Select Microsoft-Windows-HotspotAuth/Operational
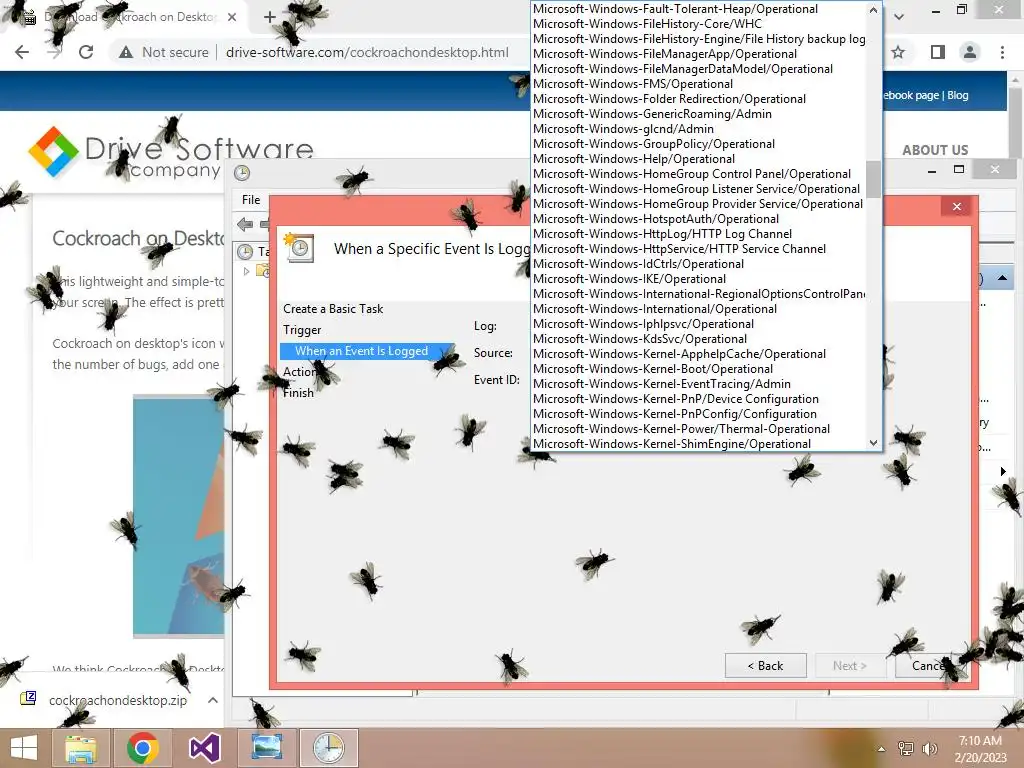Screen dimensions: 1024x768 coord(699,219)
